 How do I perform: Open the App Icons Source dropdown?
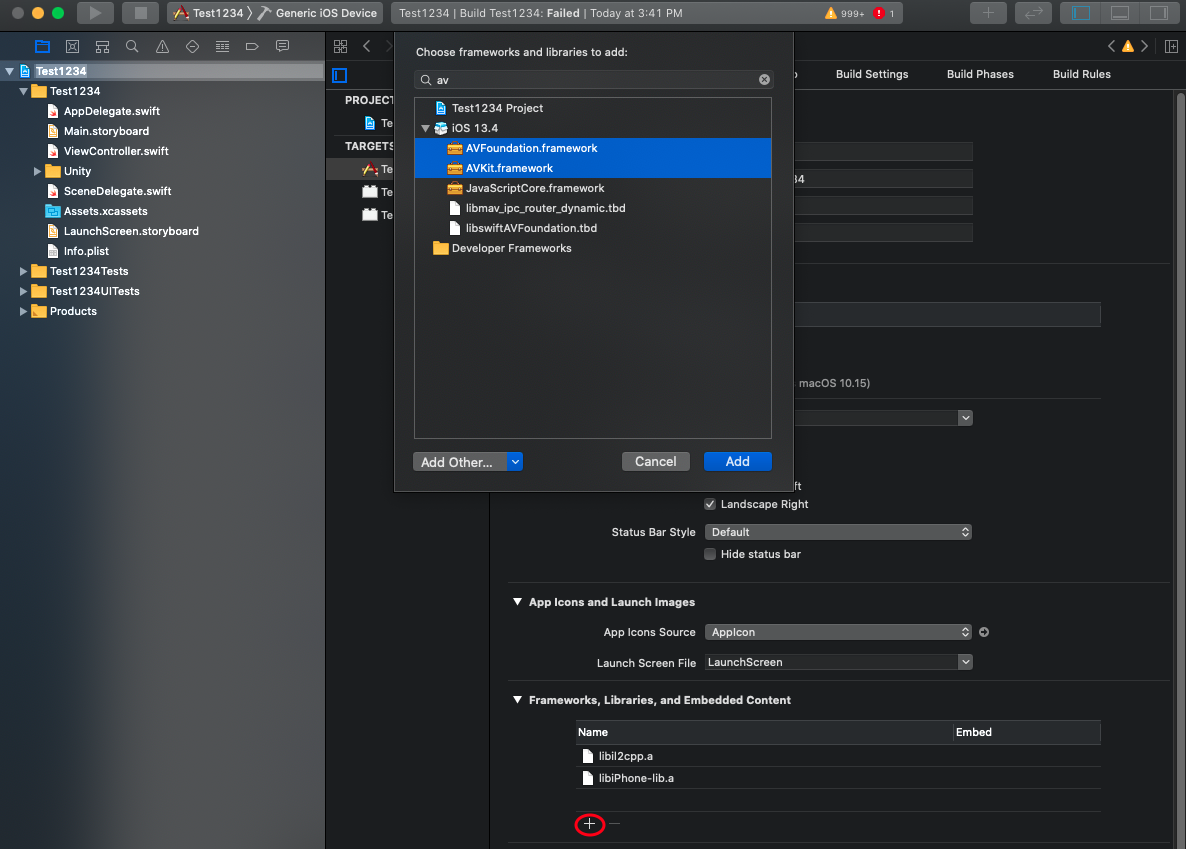tap(838, 632)
